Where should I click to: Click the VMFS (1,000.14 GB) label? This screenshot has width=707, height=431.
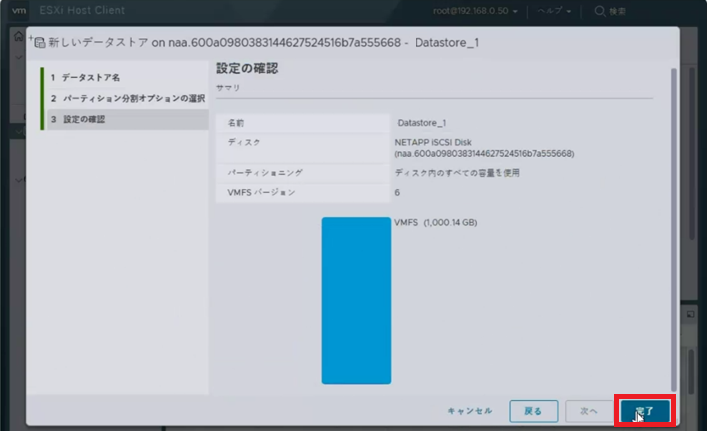coord(435,223)
